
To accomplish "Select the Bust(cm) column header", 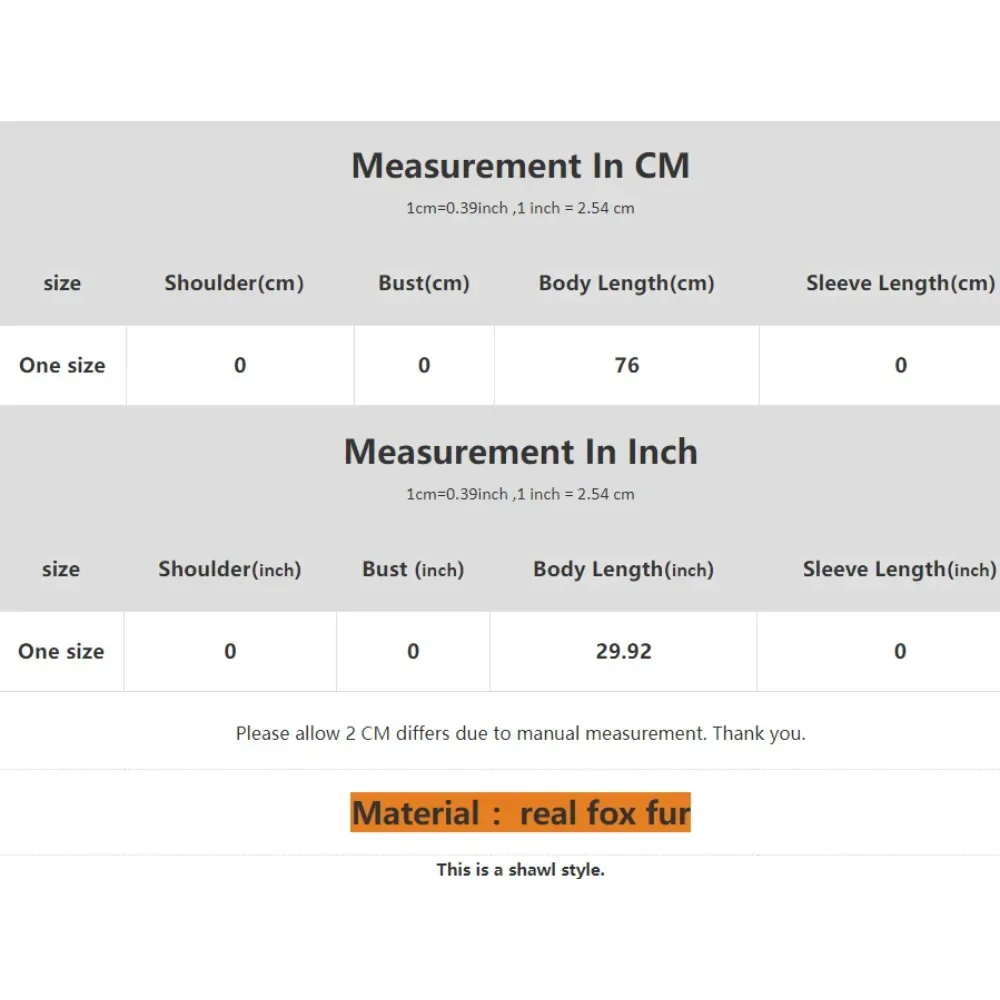I will click(424, 283).
